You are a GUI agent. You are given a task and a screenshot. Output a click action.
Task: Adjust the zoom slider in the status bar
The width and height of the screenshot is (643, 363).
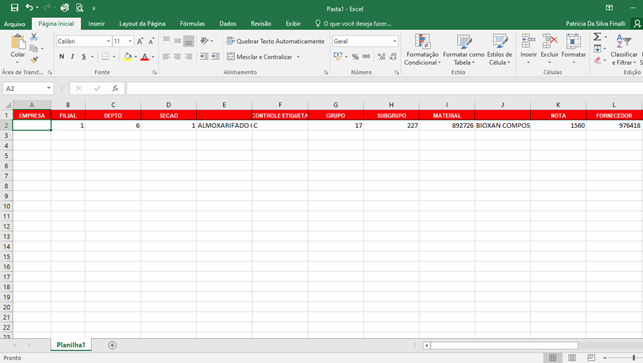[634, 358]
